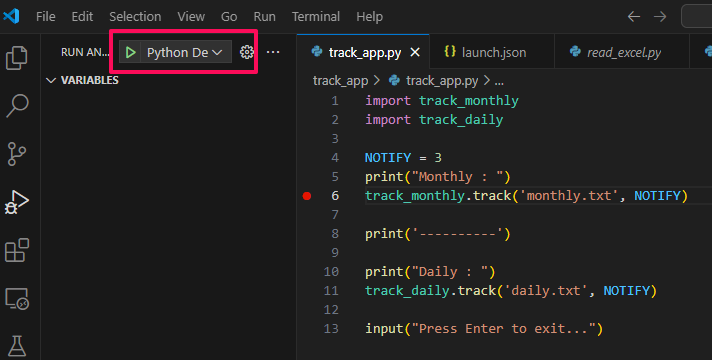
Task: Click the input("Press Enter to exit...") line
Action: (484, 329)
